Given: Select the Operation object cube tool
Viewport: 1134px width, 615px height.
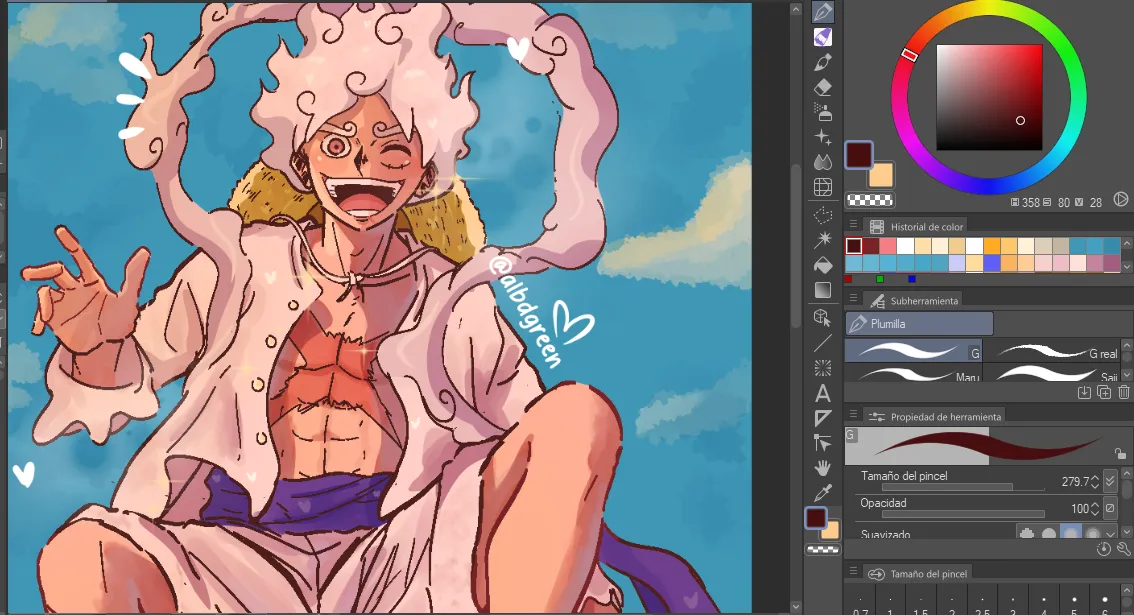Looking at the screenshot, I should [822, 318].
